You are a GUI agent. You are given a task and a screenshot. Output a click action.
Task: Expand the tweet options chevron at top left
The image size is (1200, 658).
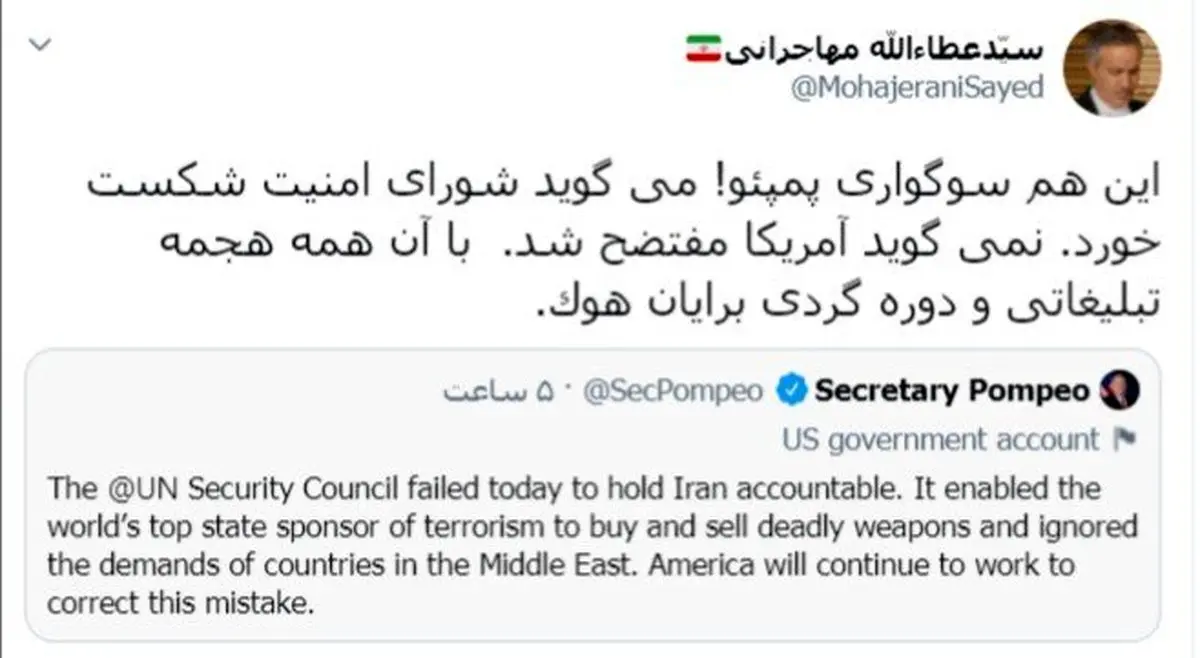tap(38, 44)
